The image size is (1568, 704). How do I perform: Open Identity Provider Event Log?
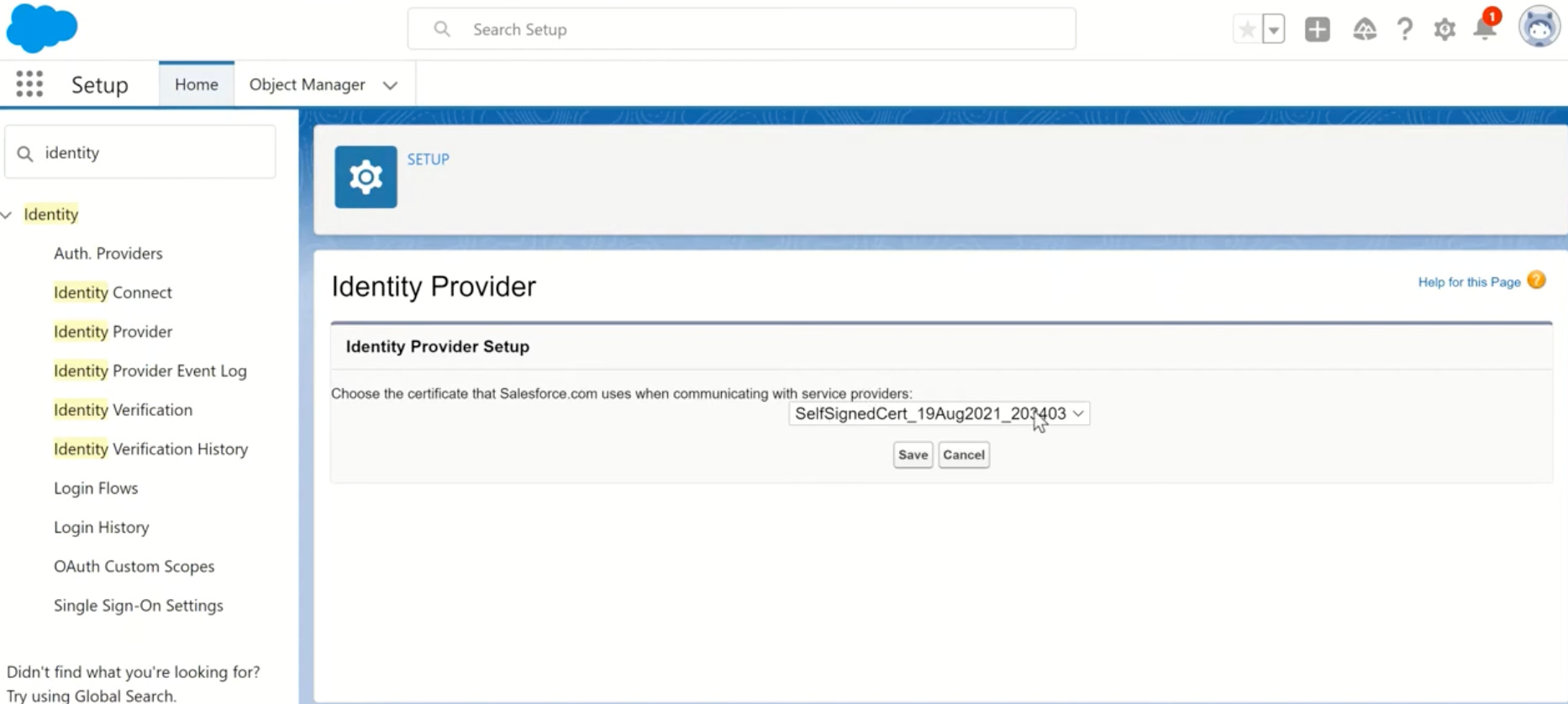tap(150, 370)
